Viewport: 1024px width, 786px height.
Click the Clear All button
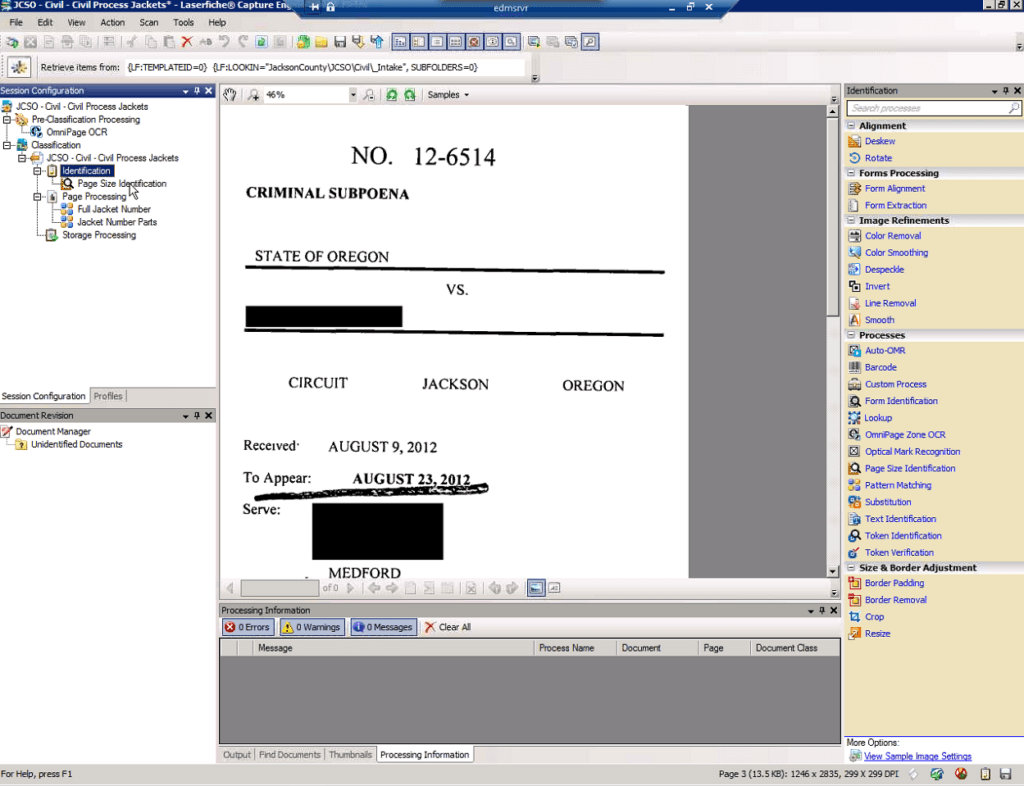[x=447, y=627]
